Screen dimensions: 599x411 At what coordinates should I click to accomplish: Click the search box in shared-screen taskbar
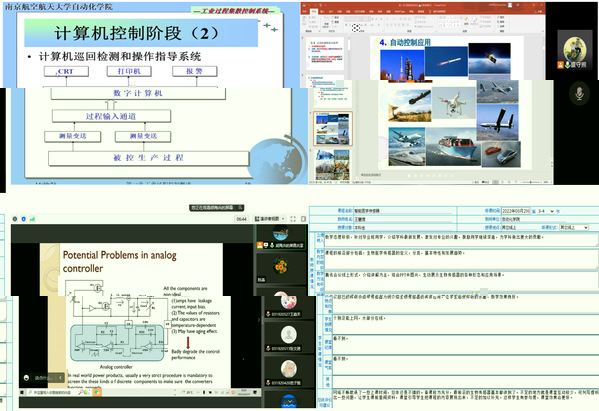click(52, 392)
